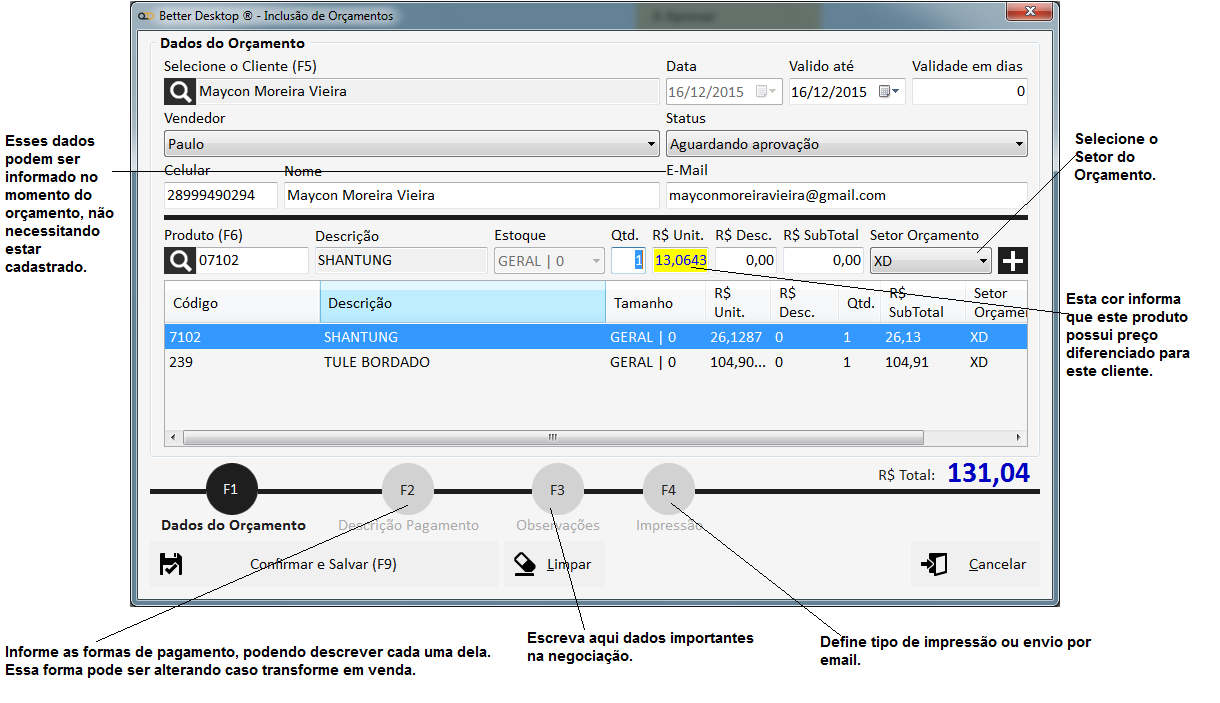Click the client search magnifier icon
The width and height of the screenshot is (1220, 703).
179,92
